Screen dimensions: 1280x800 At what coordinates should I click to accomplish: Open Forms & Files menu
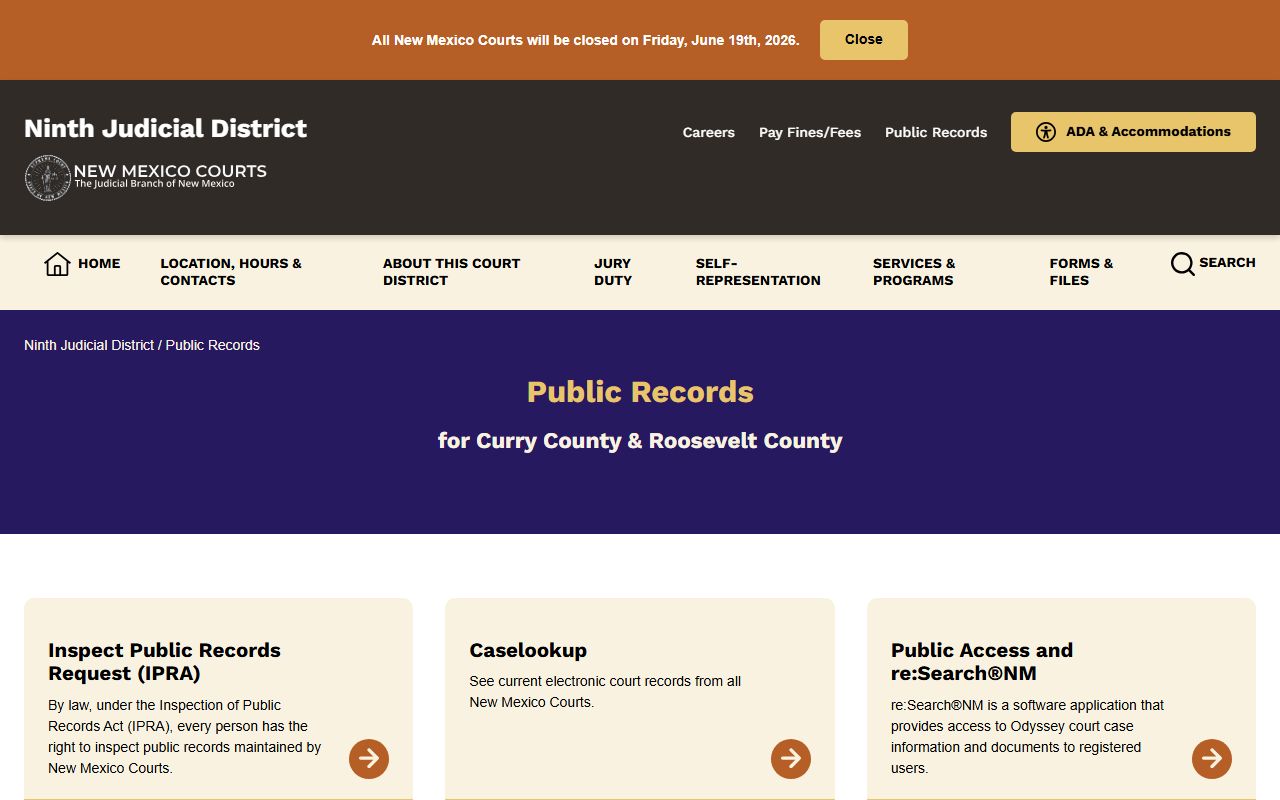pos(1081,272)
